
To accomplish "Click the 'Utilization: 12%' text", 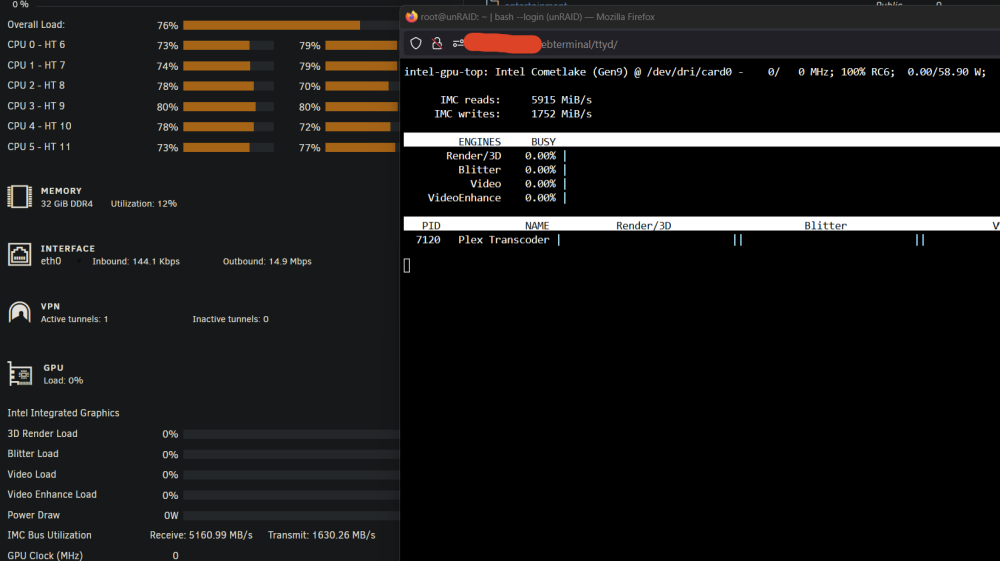I will [x=143, y=204].
